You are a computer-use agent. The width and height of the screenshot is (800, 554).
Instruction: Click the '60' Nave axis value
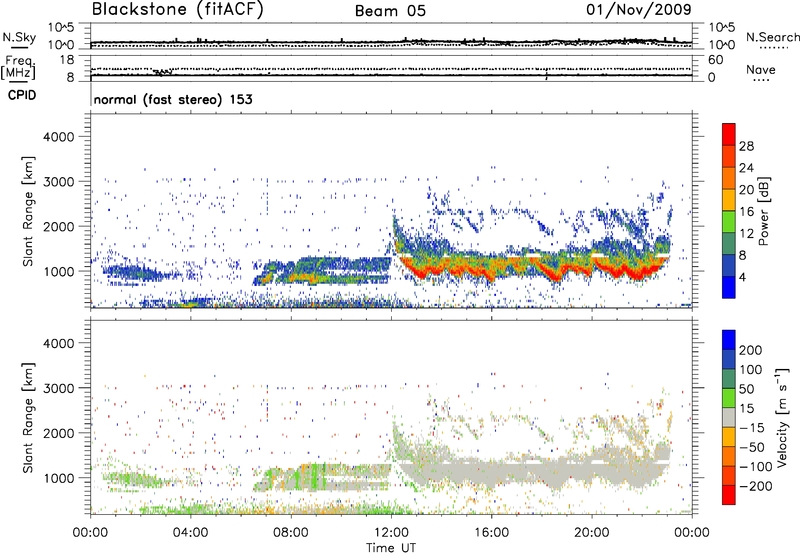715,60
